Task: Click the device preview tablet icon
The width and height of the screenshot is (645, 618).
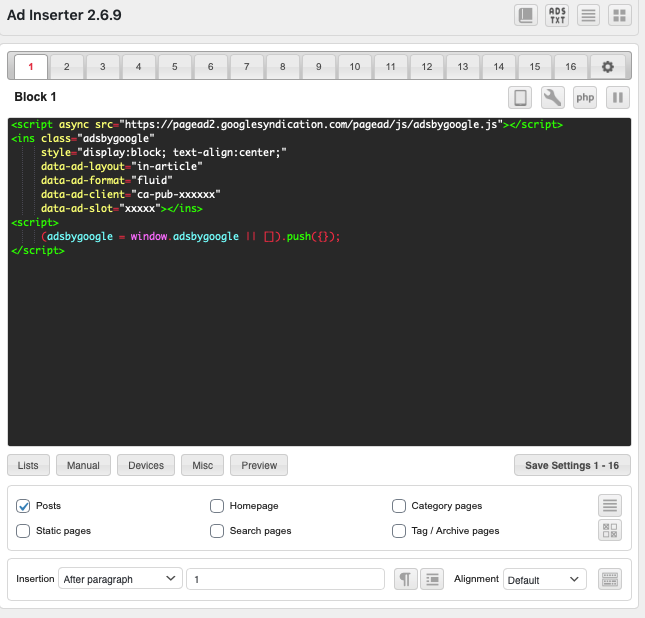Action: [x=520, y=98]
